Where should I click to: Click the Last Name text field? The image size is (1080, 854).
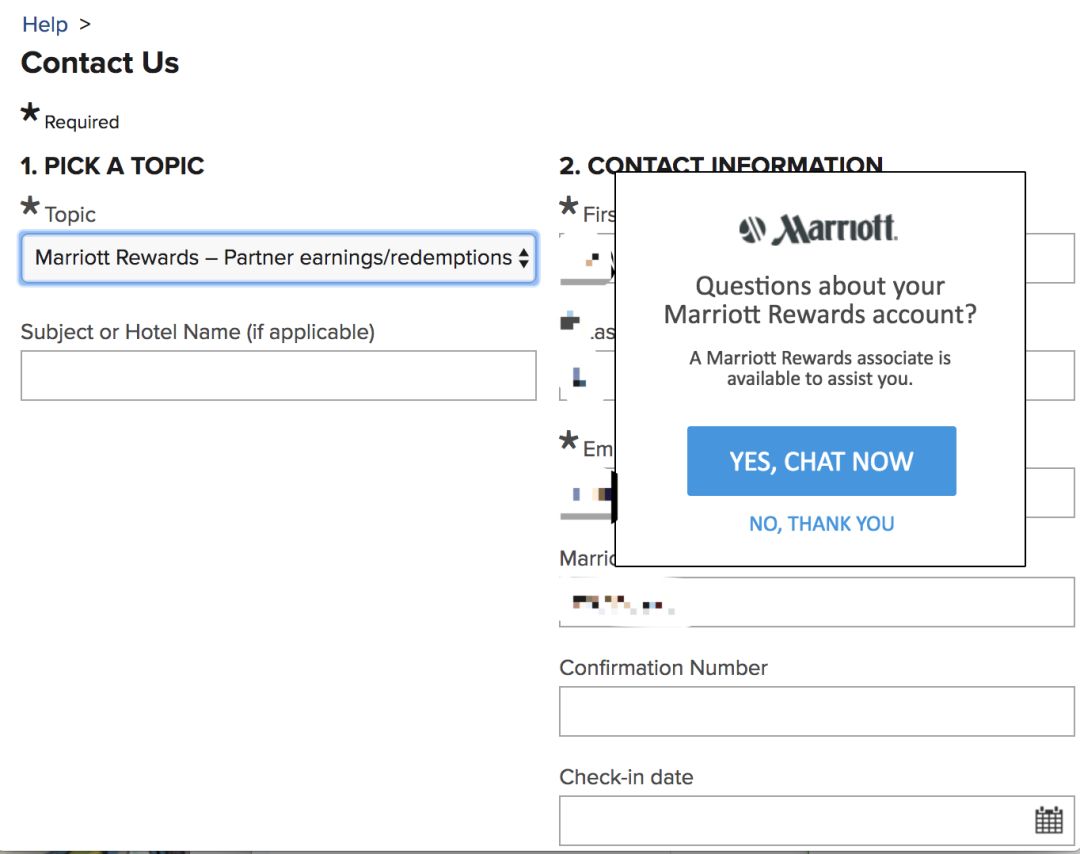click(1050, 376)
